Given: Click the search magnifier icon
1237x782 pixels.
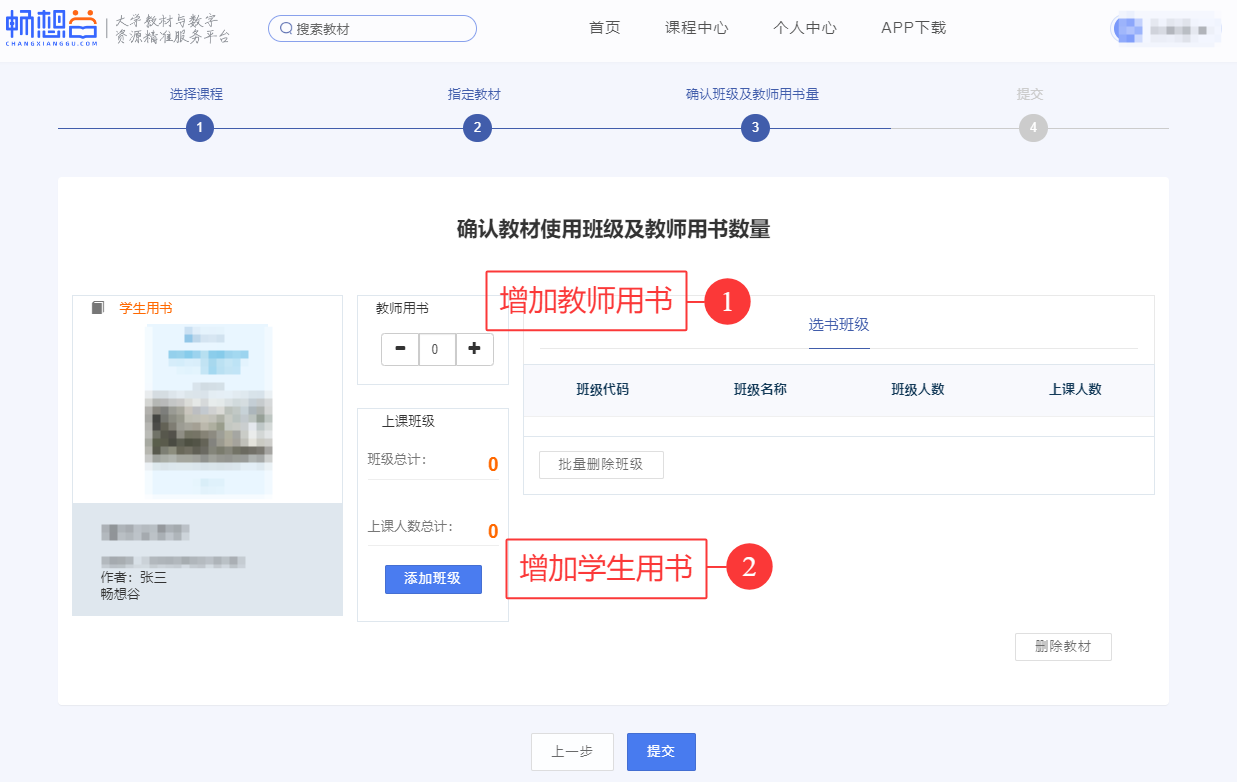Looking at the screenshot, I should (286, 29).
